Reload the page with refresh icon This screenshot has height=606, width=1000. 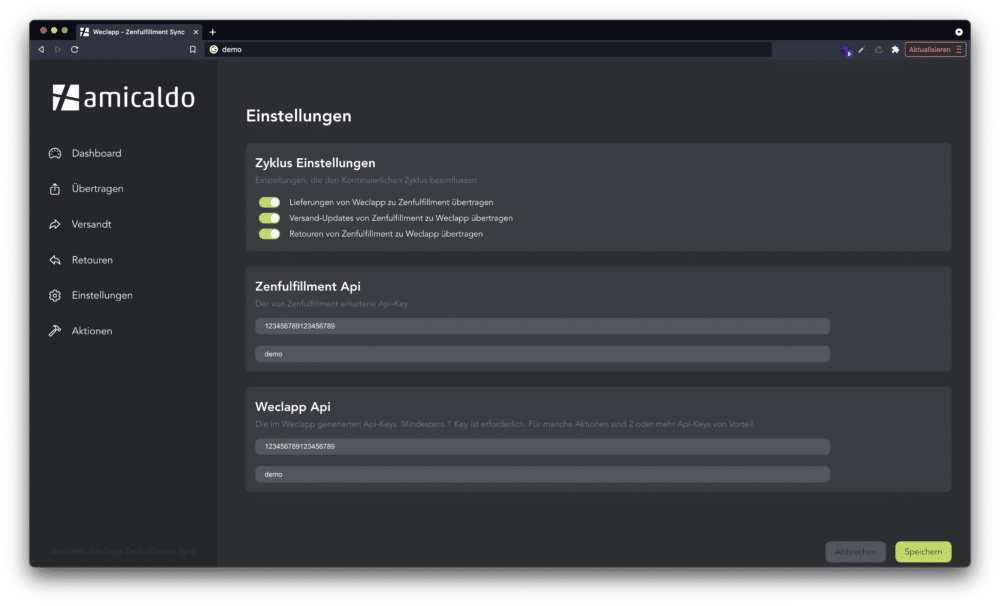pos(75,49)
